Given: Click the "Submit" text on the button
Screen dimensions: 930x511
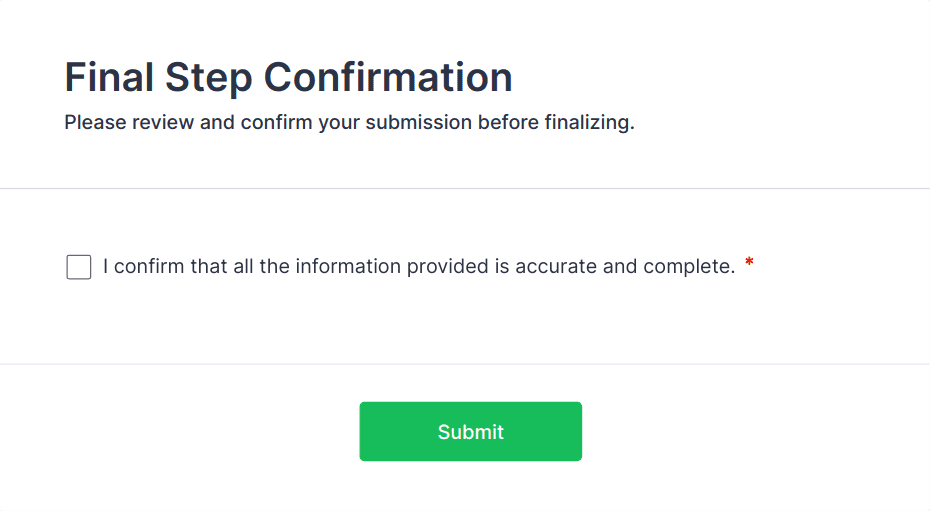Looking at the screenshot, I should point(470,432).
